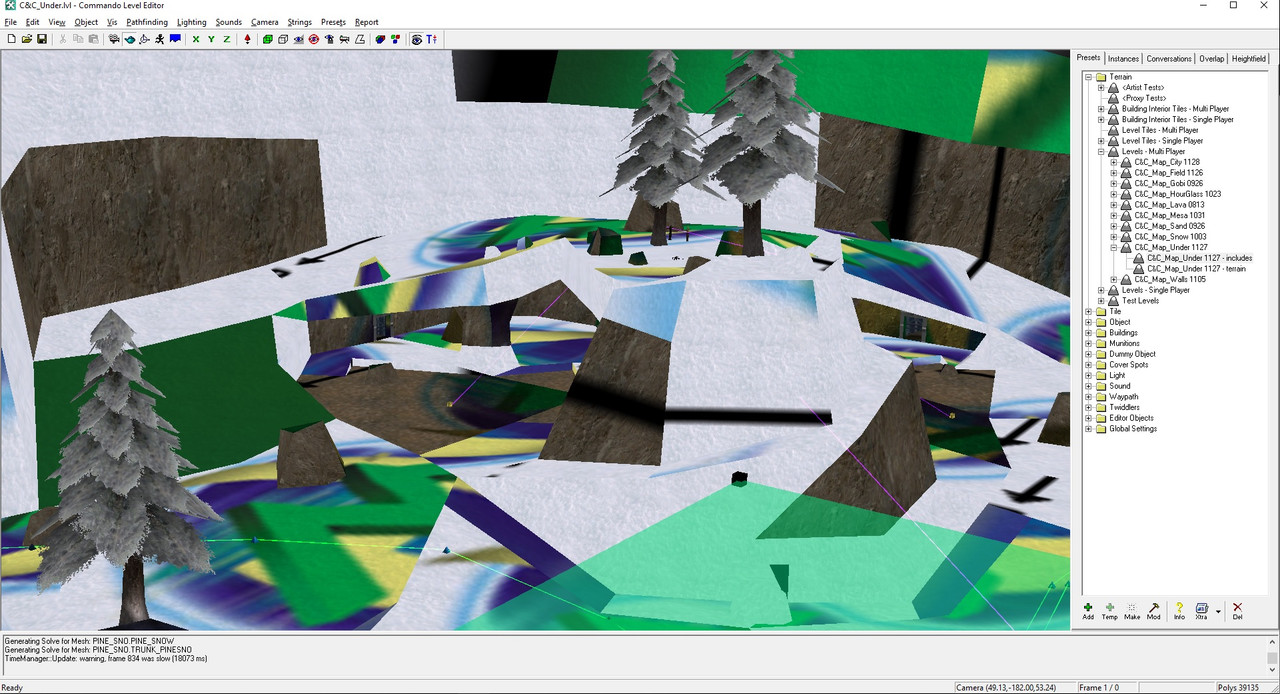
Task: Select C&C_Map_Under 1127 - includes preset
Action: tap(1199, 258)
